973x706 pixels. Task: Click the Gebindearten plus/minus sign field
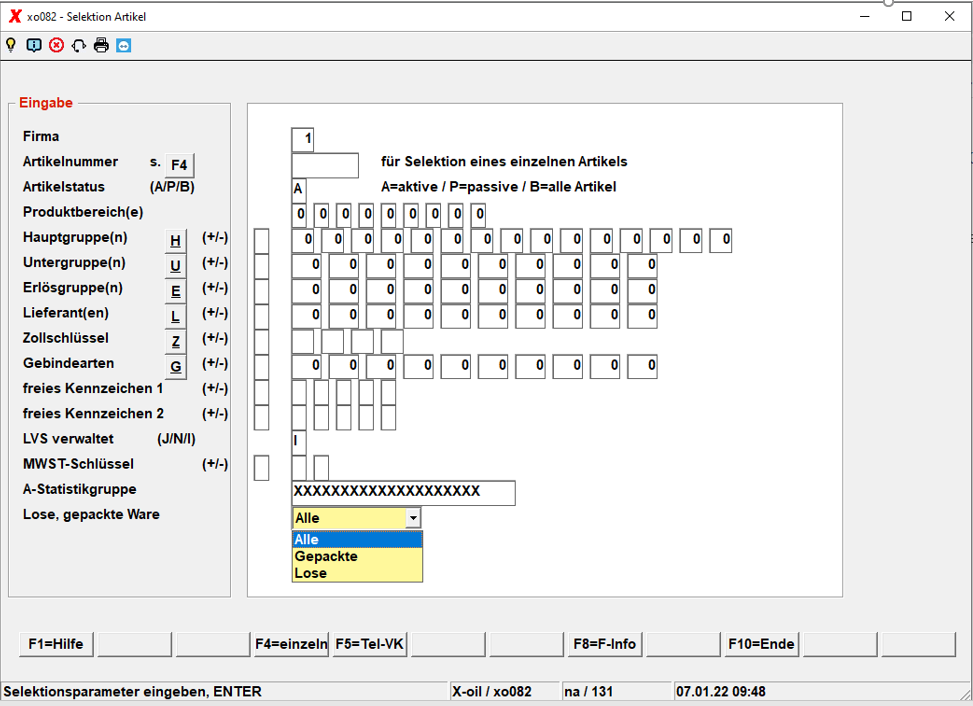pyautogui.click(x=261, y=367)
